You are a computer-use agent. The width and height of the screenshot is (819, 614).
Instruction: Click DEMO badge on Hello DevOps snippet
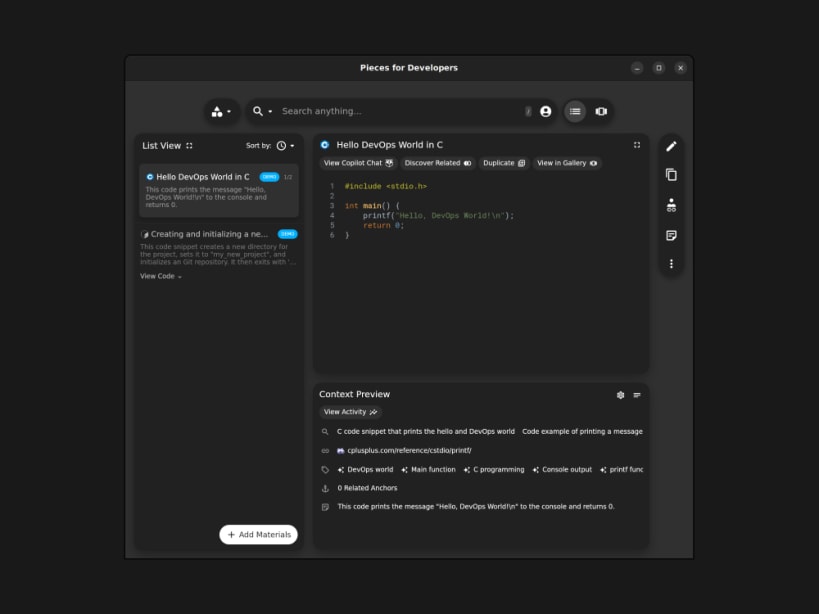tap(269, 177)
